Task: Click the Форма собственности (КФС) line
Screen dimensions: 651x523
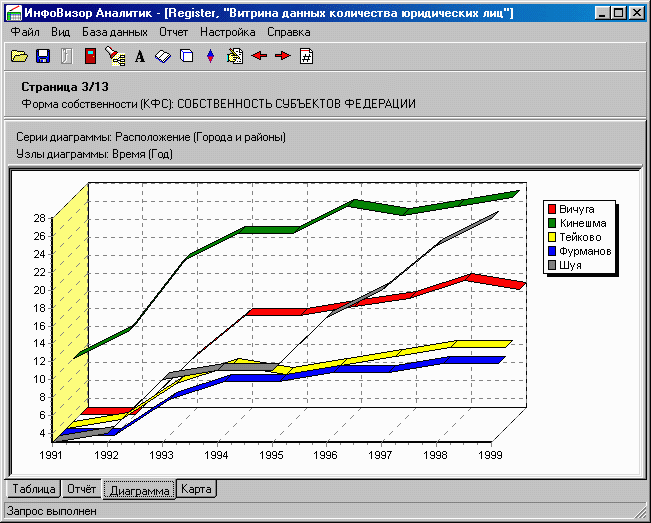Action: (x=218, y=104)
